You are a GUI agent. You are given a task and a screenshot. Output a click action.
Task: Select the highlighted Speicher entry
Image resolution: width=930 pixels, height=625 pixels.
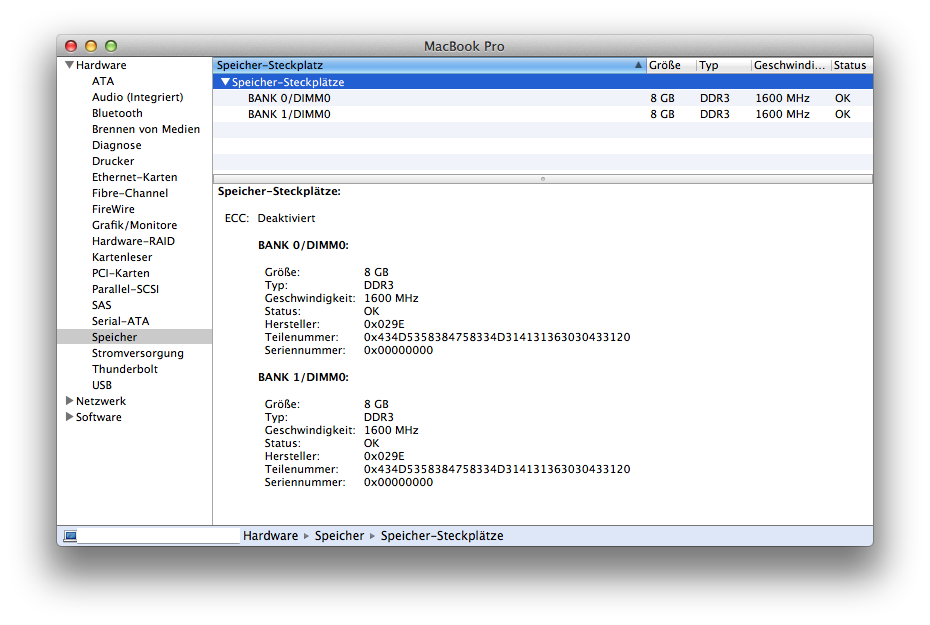pos(135,337)
